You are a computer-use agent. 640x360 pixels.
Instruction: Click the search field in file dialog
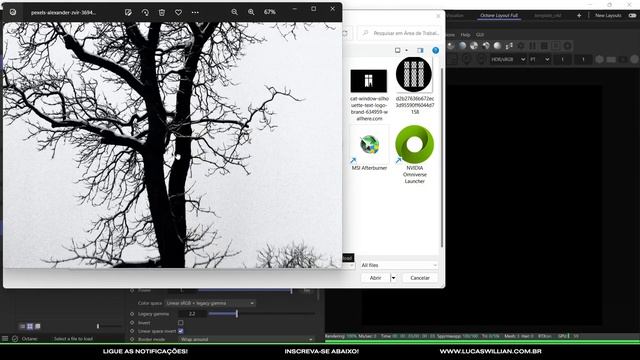pos(400,33)
